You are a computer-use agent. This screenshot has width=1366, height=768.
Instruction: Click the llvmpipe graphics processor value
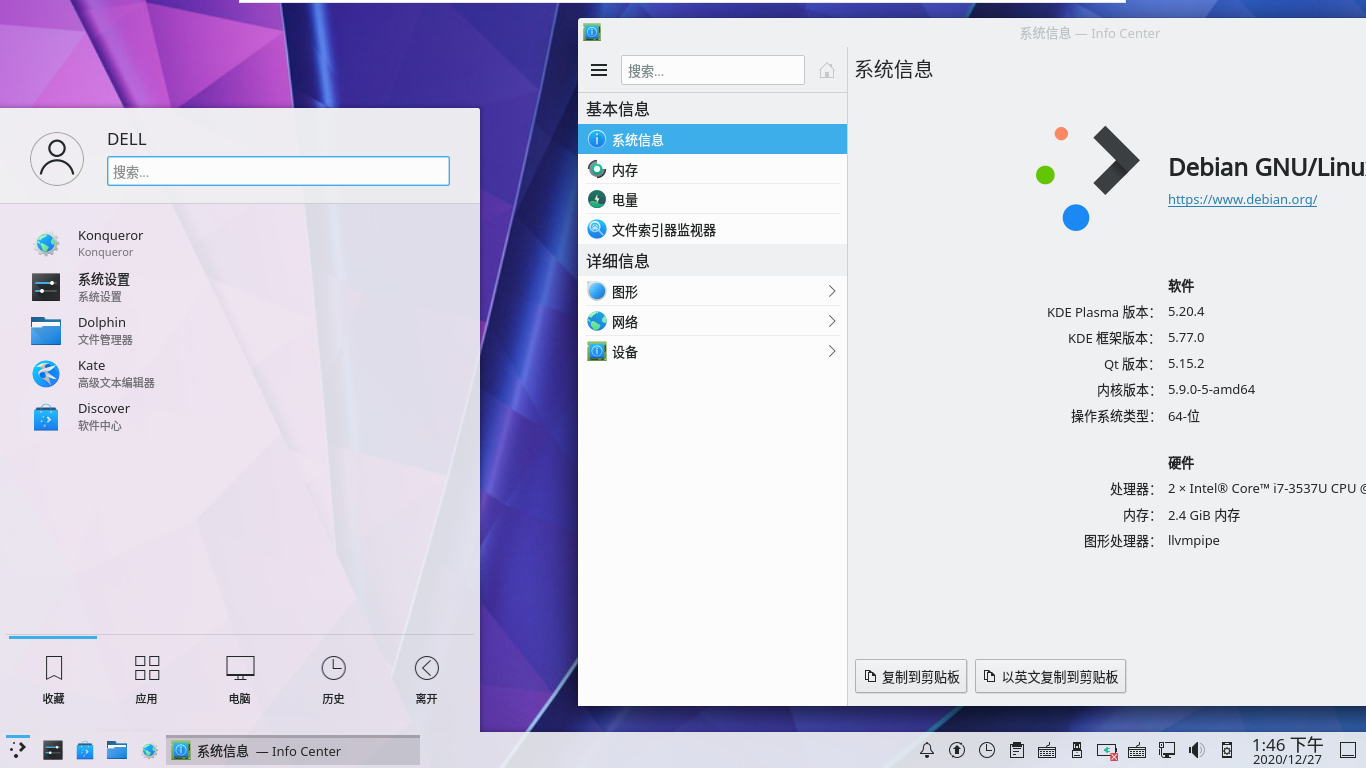click(1194, 541)
